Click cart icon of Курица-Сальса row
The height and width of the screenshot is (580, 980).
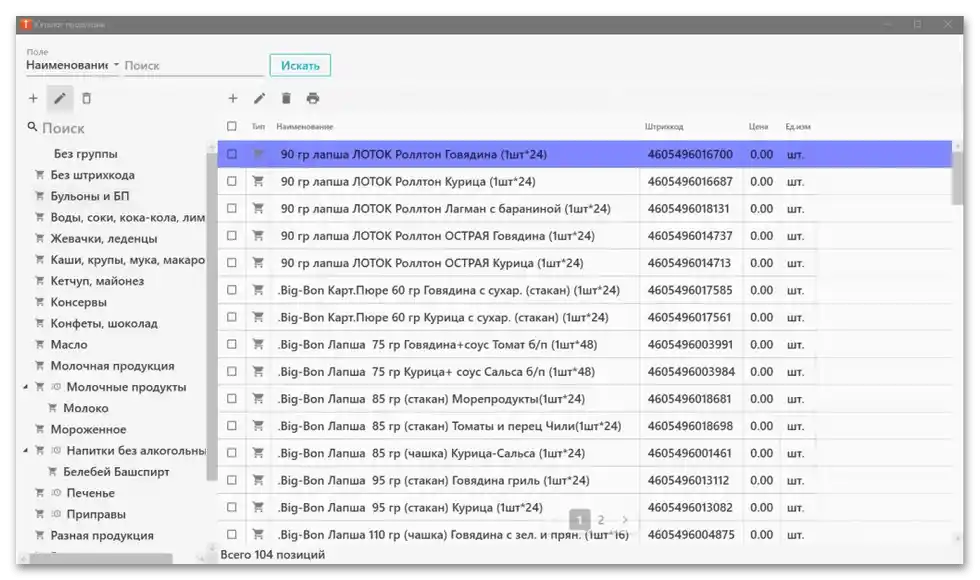pyautogui.click(x=258, y=453)
